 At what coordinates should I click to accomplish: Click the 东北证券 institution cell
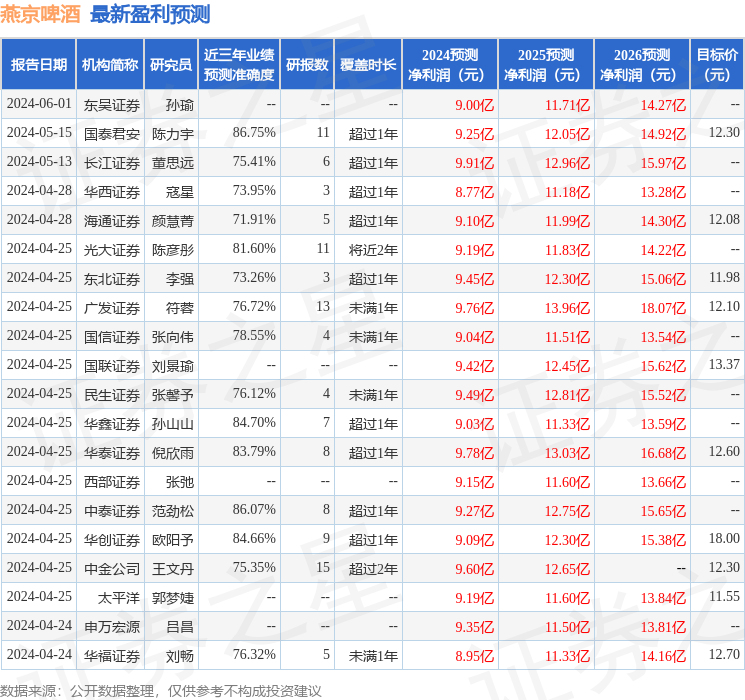(112, 278)
